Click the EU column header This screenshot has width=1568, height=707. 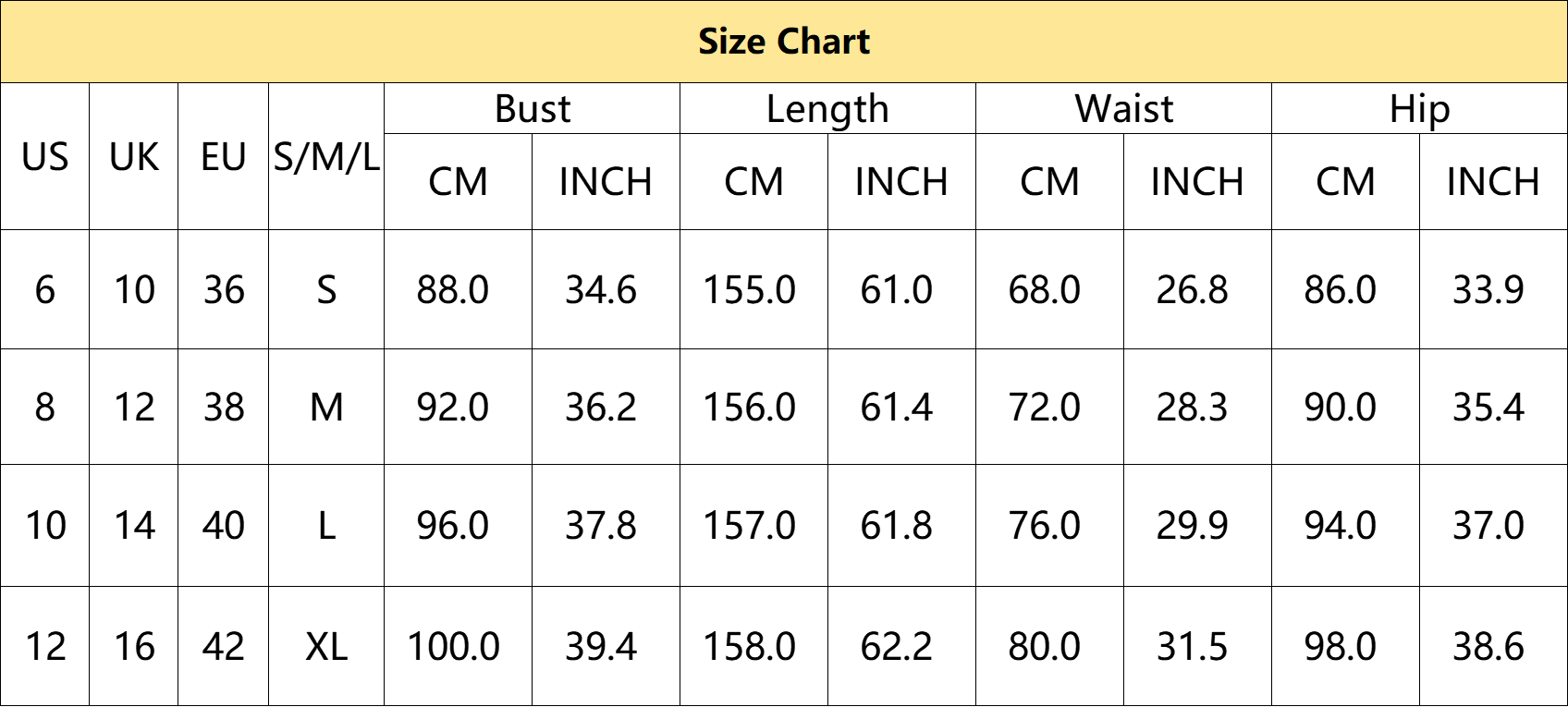224,157
